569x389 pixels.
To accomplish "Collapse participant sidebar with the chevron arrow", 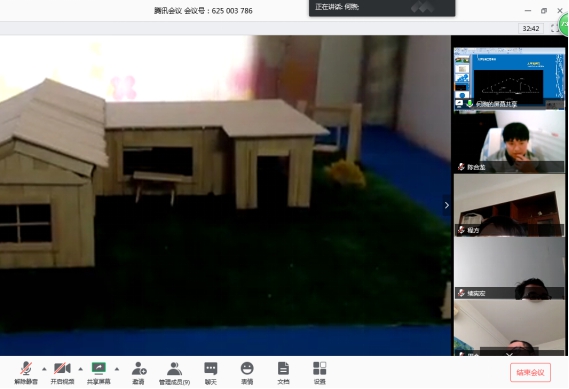I will 447,205.
